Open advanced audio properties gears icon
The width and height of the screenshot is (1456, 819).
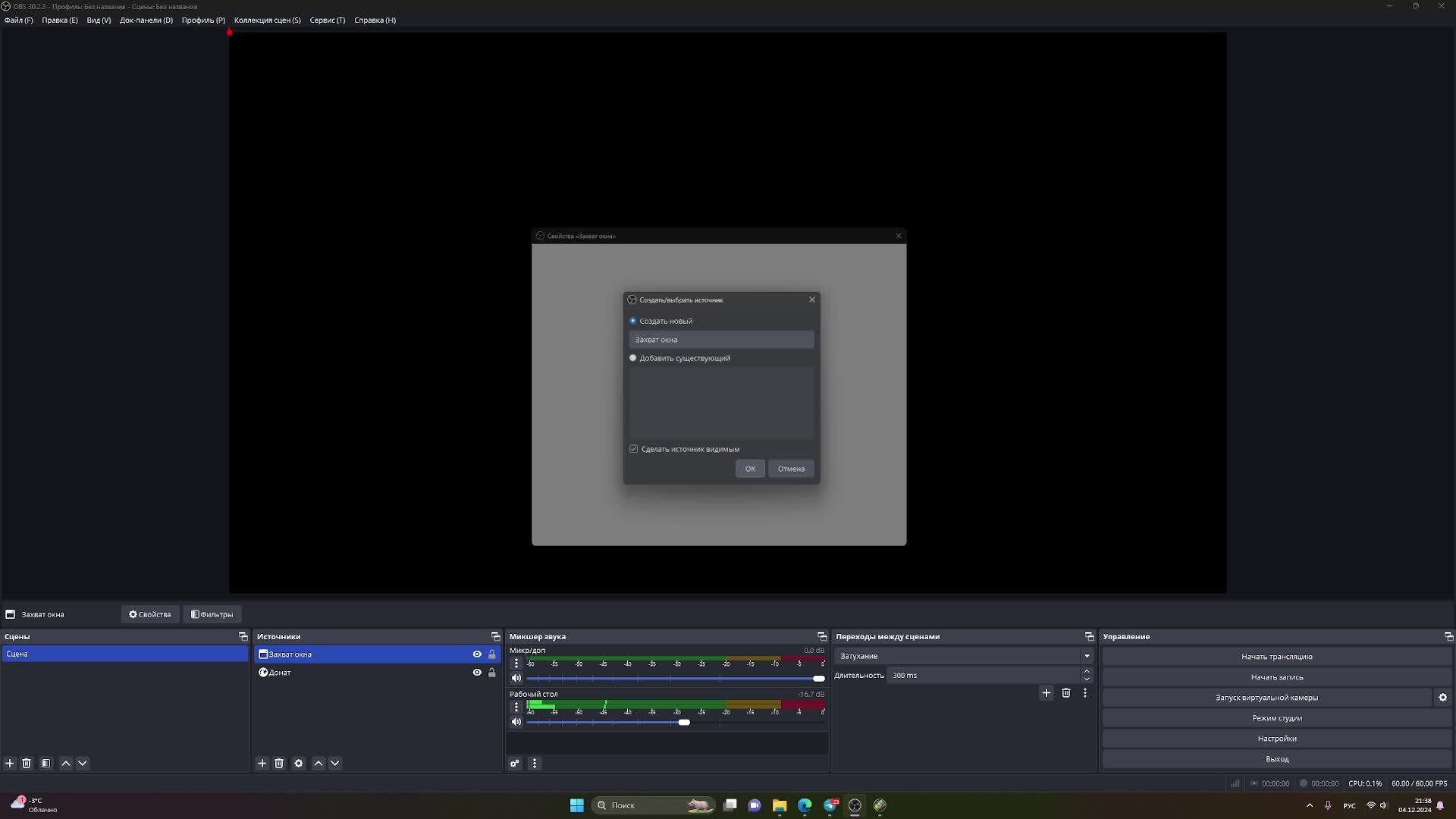tap(515, 764)
